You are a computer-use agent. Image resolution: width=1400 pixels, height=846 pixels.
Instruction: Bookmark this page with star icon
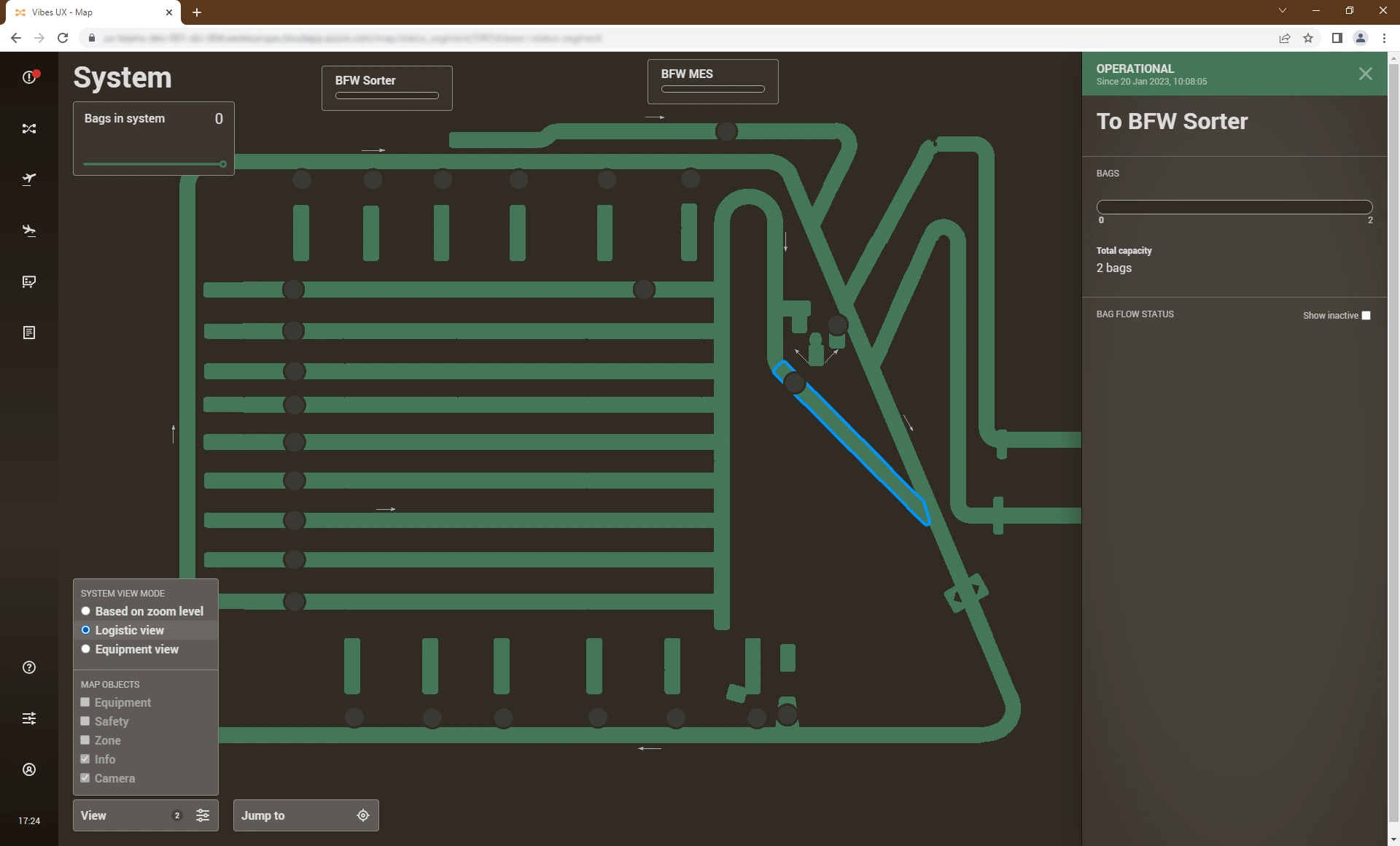1308,38
